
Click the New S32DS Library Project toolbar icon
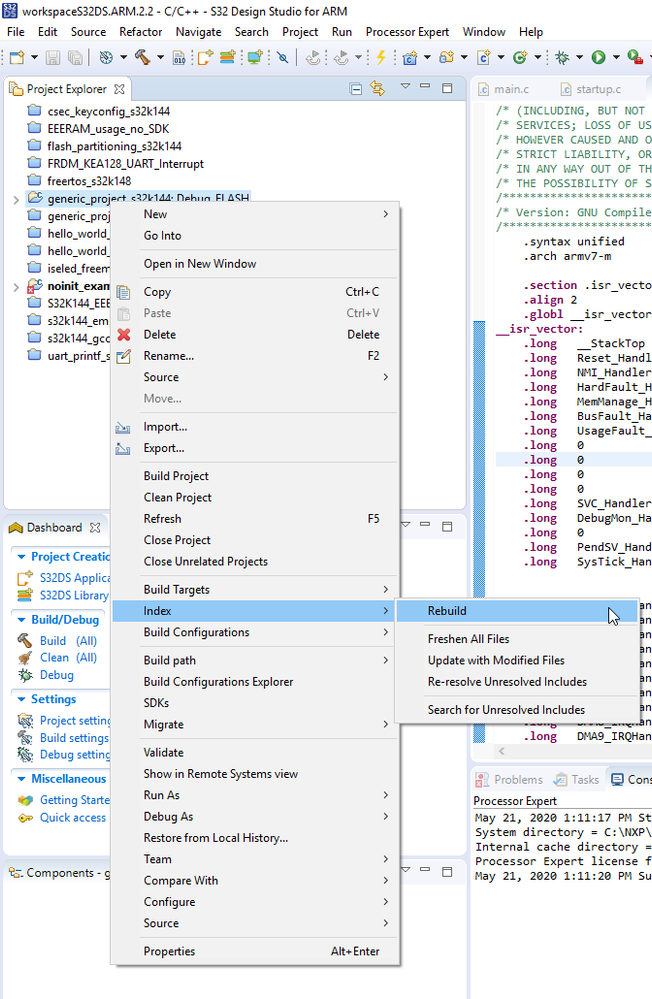coord(228,57)
